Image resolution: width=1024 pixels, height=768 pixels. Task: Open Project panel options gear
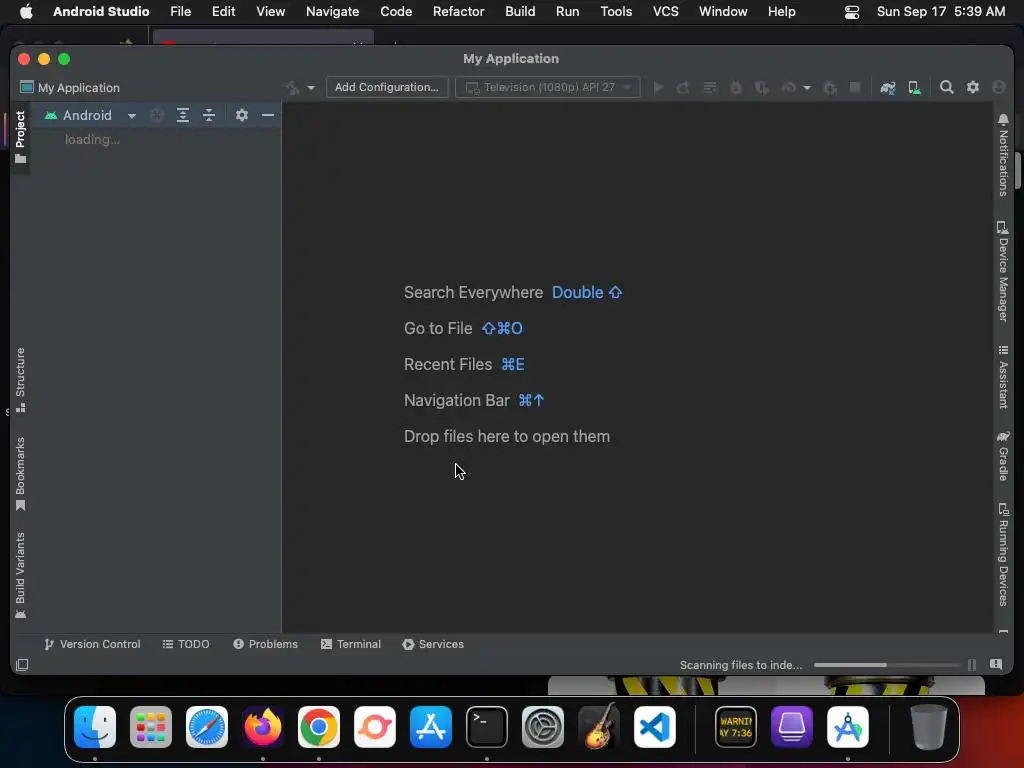(x=242, y=115)
